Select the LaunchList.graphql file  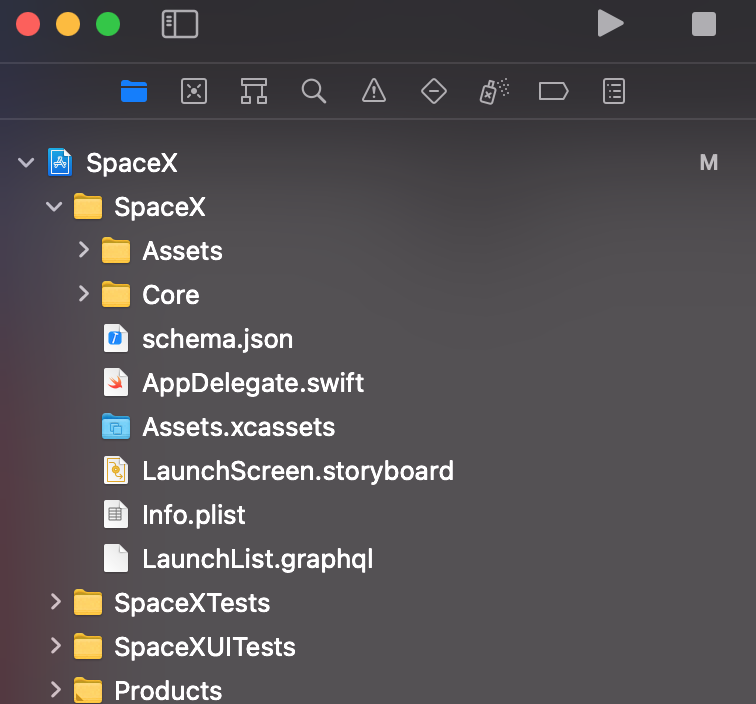[257, 559]
